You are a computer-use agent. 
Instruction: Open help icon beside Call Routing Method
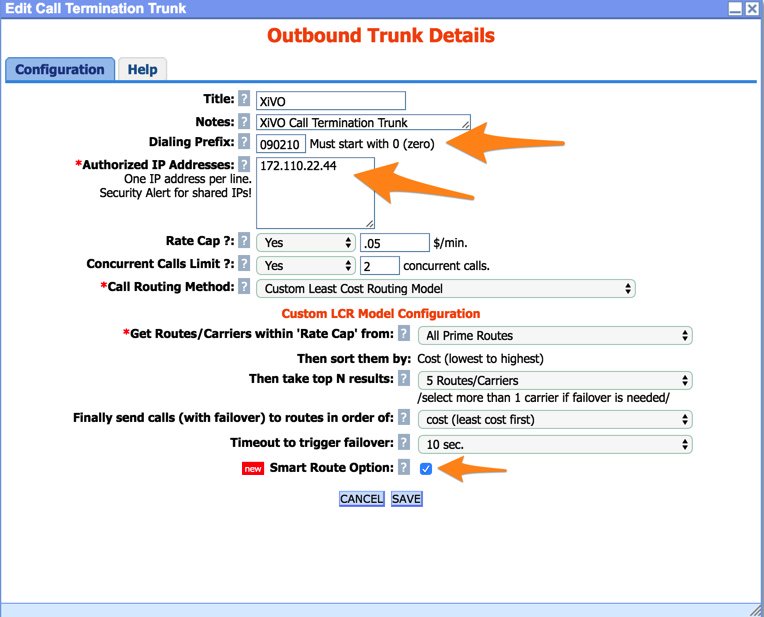click(x=244, y=286)
